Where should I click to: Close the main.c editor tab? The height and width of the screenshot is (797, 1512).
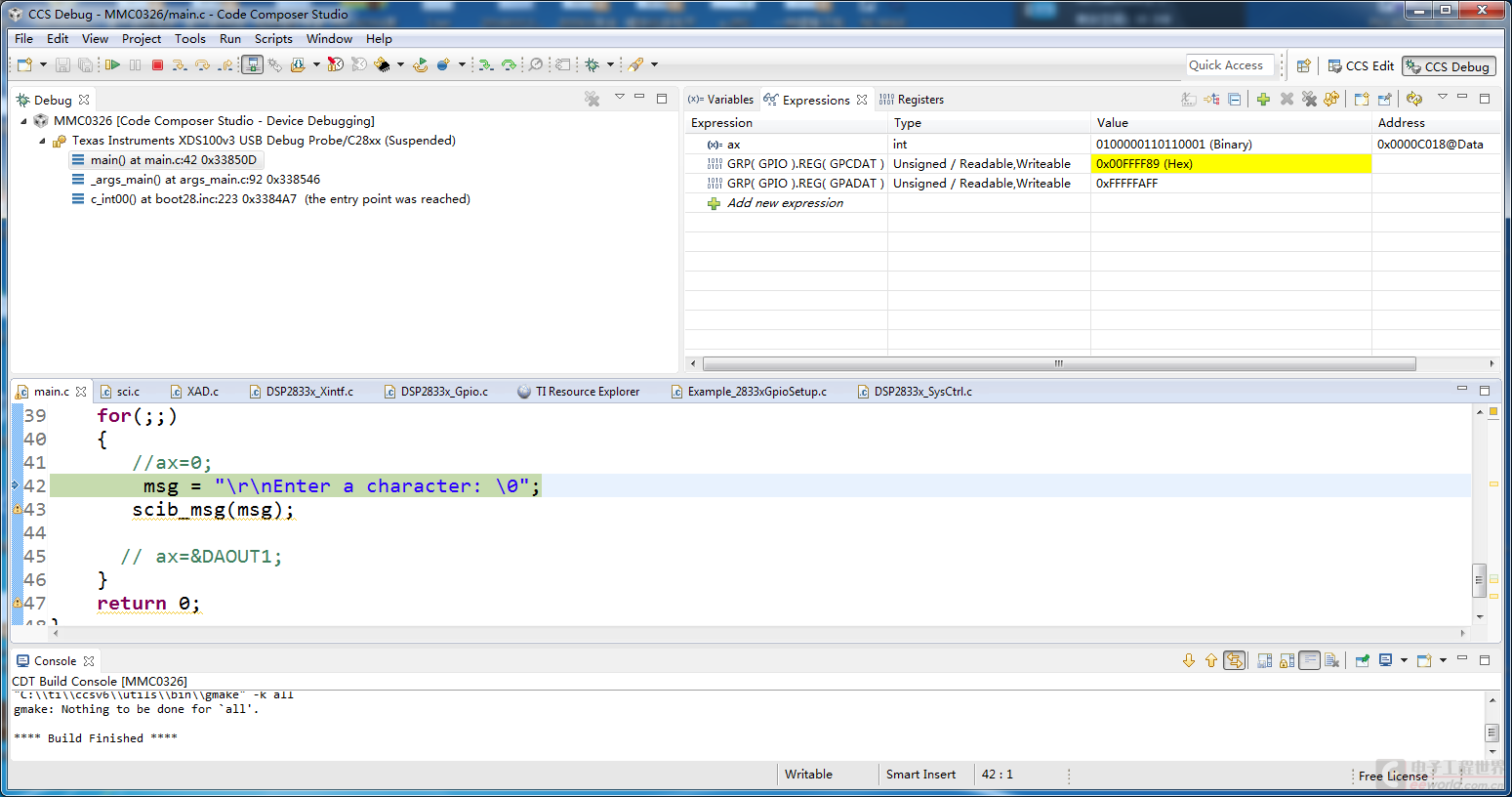pos(81,392)
